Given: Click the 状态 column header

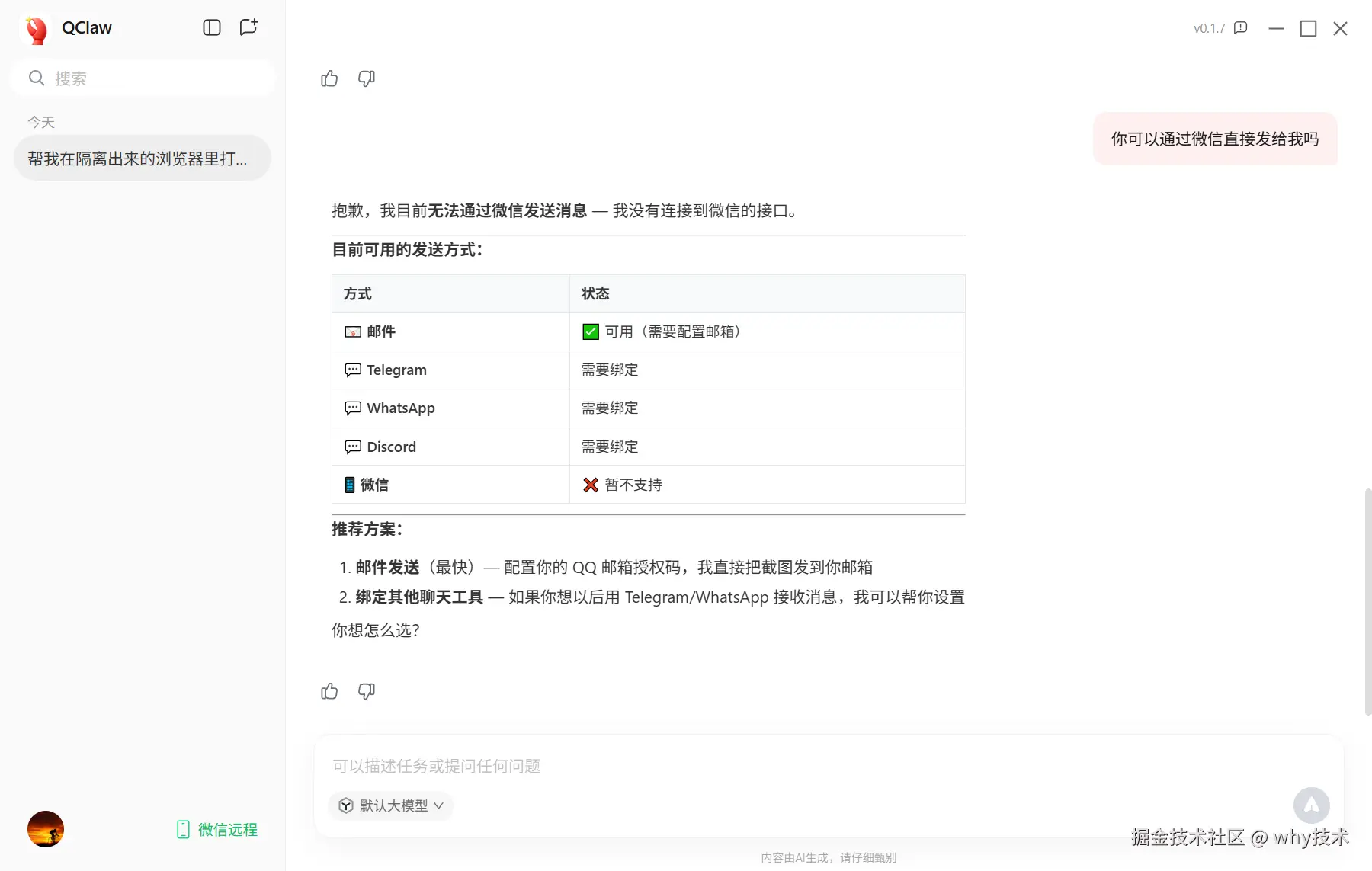Looking at the screenshot, I should point(768,293).
